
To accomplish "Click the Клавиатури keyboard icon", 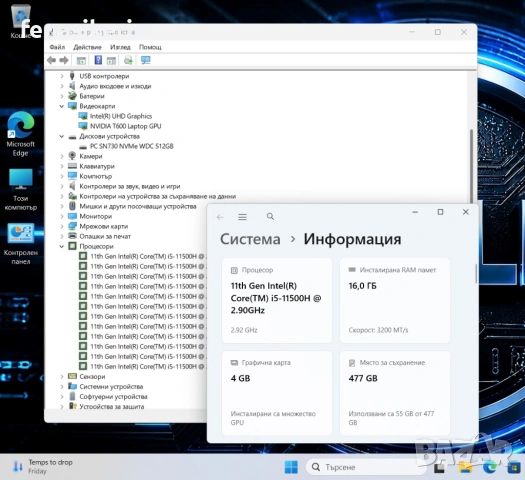I will [x=72, y=166].
